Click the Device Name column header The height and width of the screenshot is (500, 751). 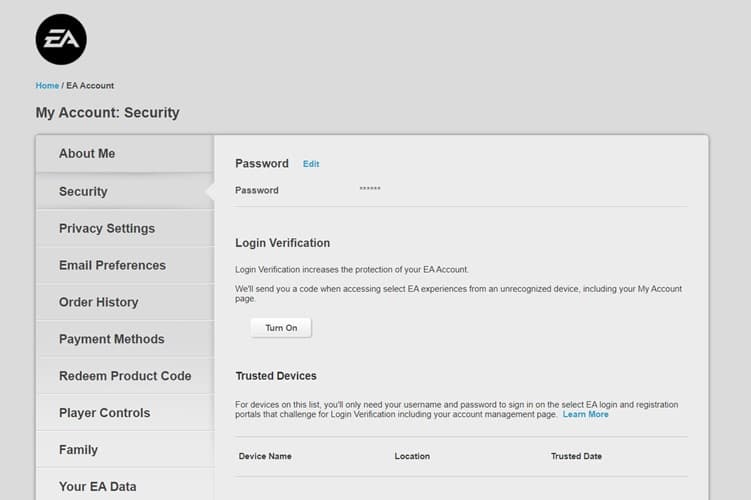coord(265,456)
